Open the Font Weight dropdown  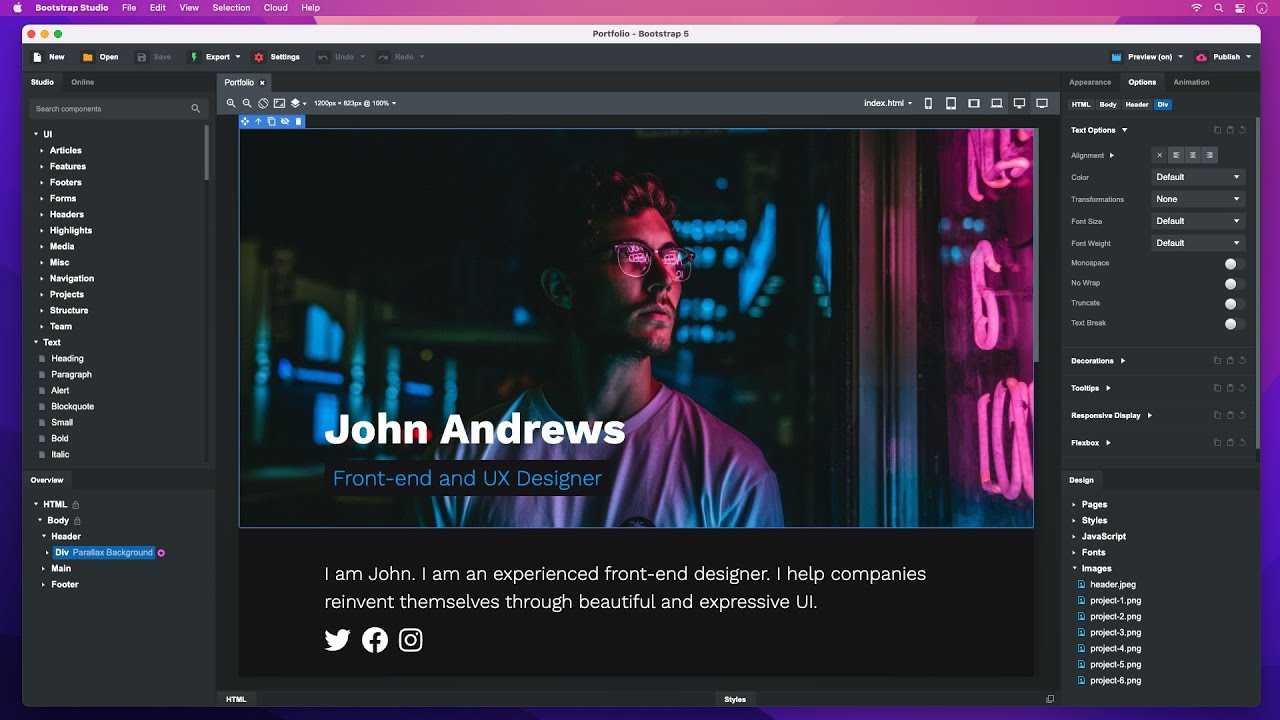[1198, 243]
